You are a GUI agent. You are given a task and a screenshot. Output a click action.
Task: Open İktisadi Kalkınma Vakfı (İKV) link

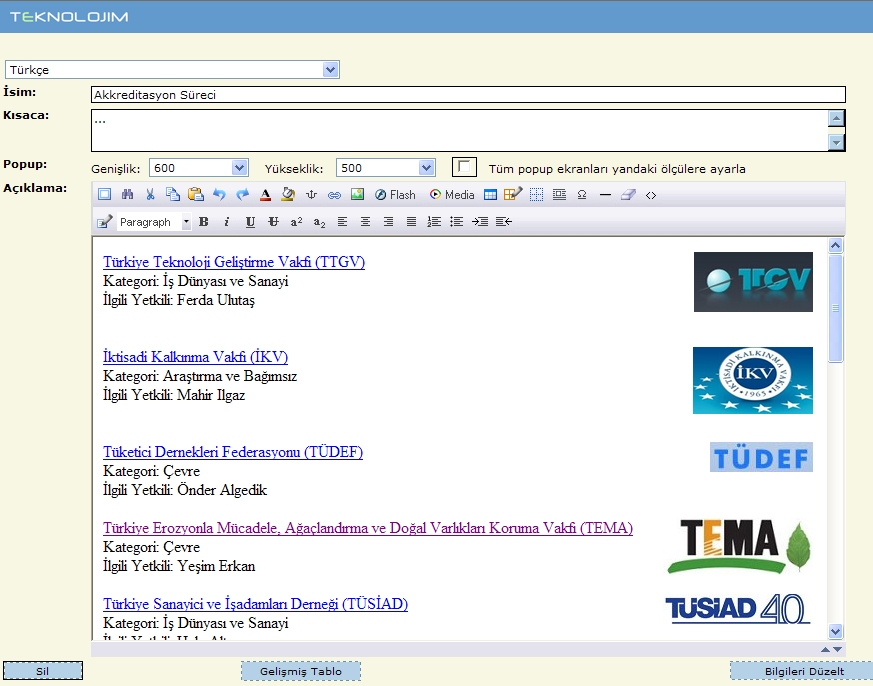195,357
